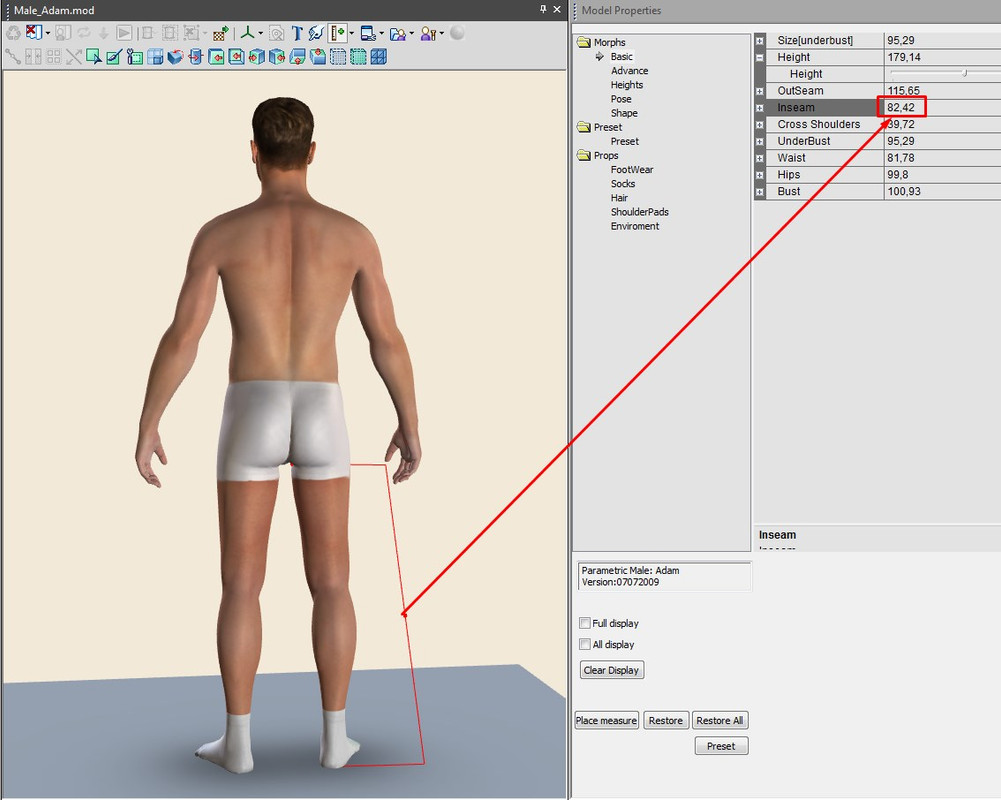Click the Restore All button
This screenshot has width=1001, height=800.
(x=719, y=720)
